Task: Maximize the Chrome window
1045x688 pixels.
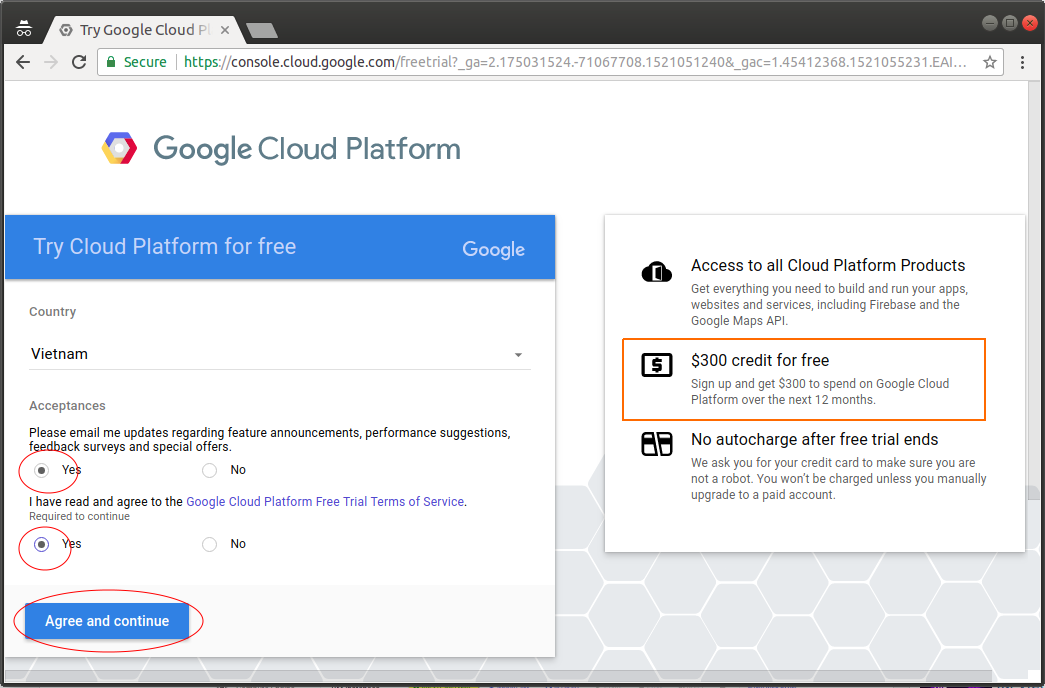Action: point(1010,23)
